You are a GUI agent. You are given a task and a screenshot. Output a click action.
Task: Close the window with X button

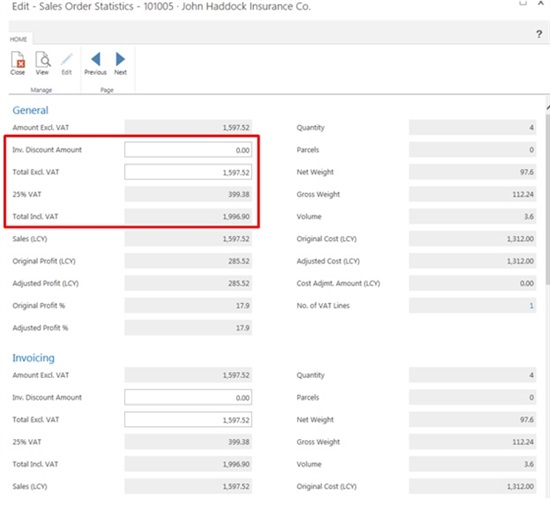[541, 3]
